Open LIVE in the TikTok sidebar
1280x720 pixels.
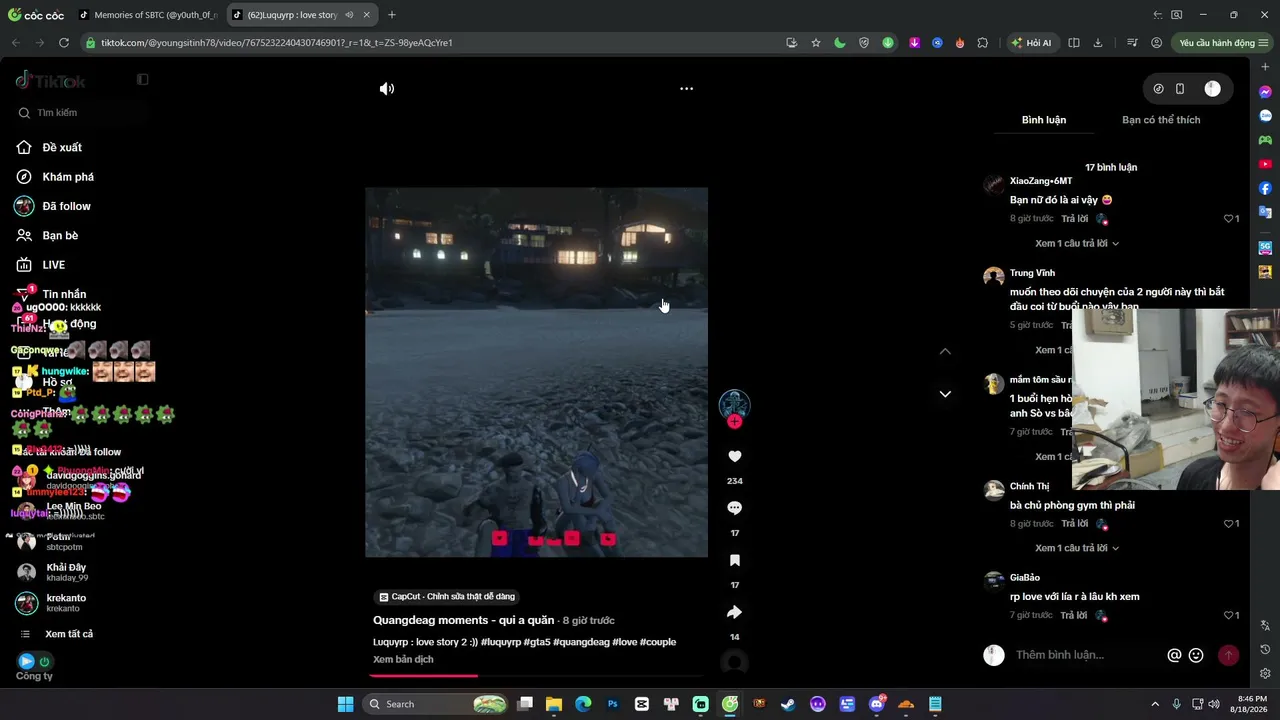point(54,265)
